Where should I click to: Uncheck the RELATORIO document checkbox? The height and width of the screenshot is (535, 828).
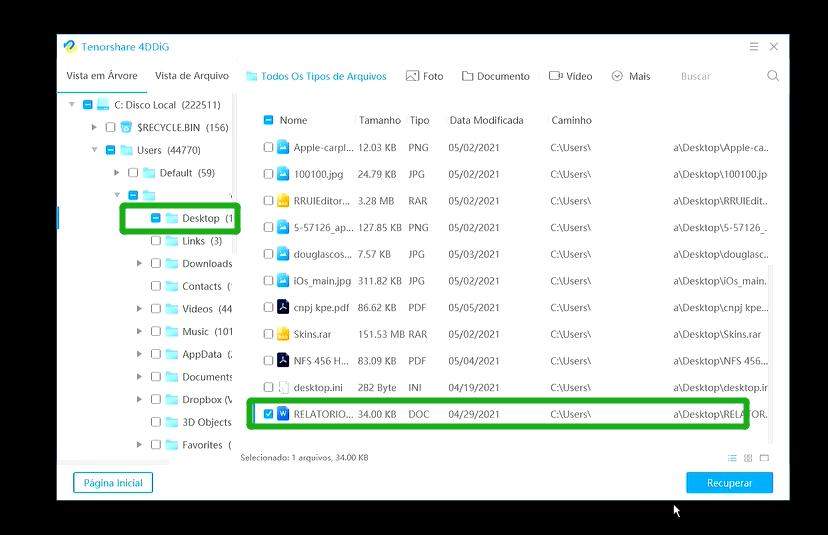(x=268, y=414)
